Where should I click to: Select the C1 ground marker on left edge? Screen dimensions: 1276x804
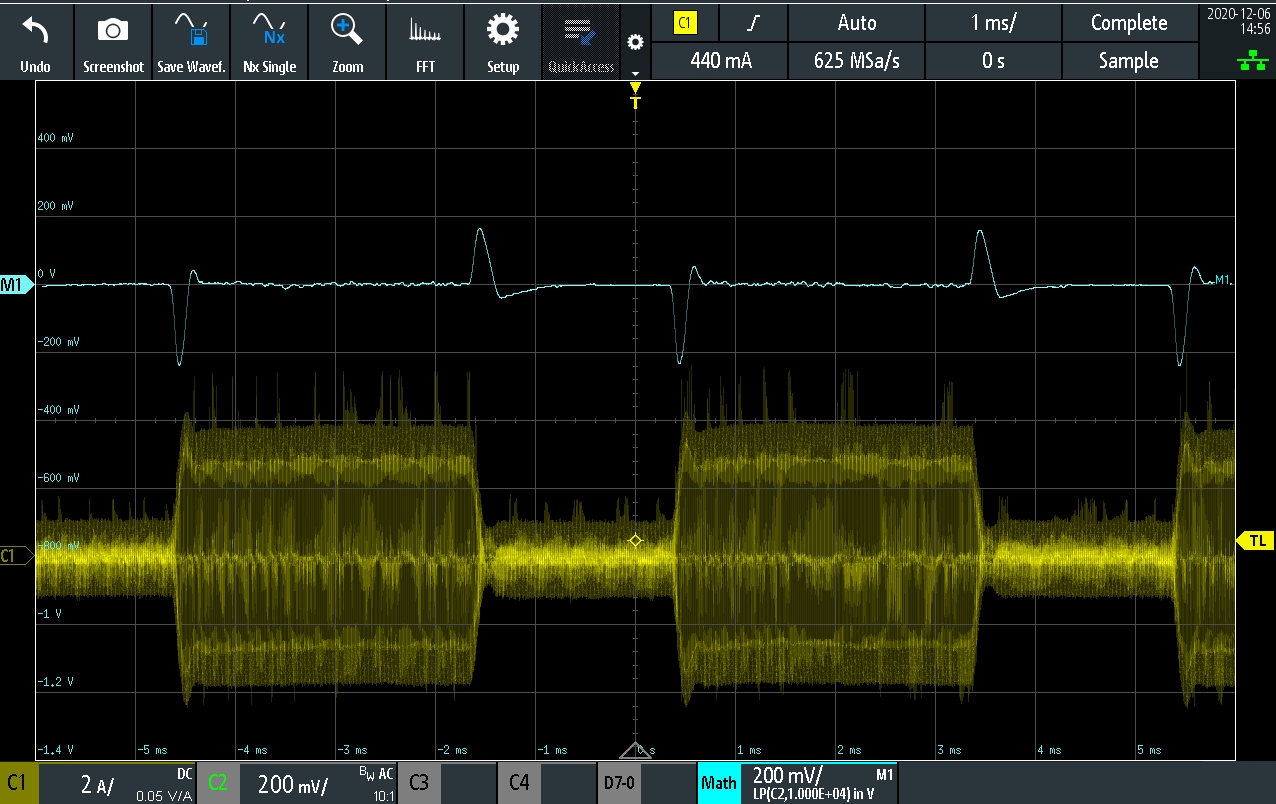point(15,555)
